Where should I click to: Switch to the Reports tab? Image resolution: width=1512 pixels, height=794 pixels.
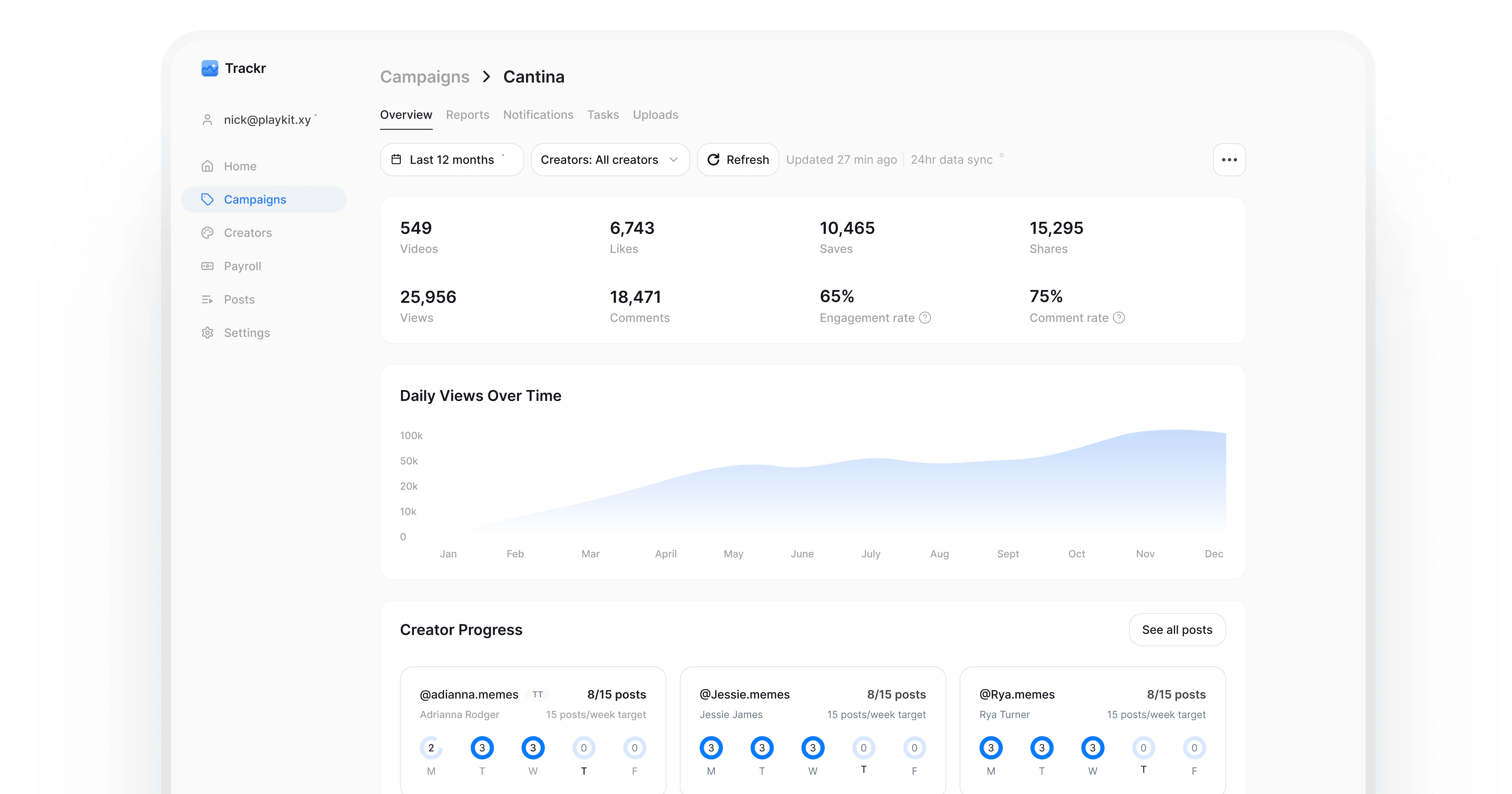[x=467, y=115]
